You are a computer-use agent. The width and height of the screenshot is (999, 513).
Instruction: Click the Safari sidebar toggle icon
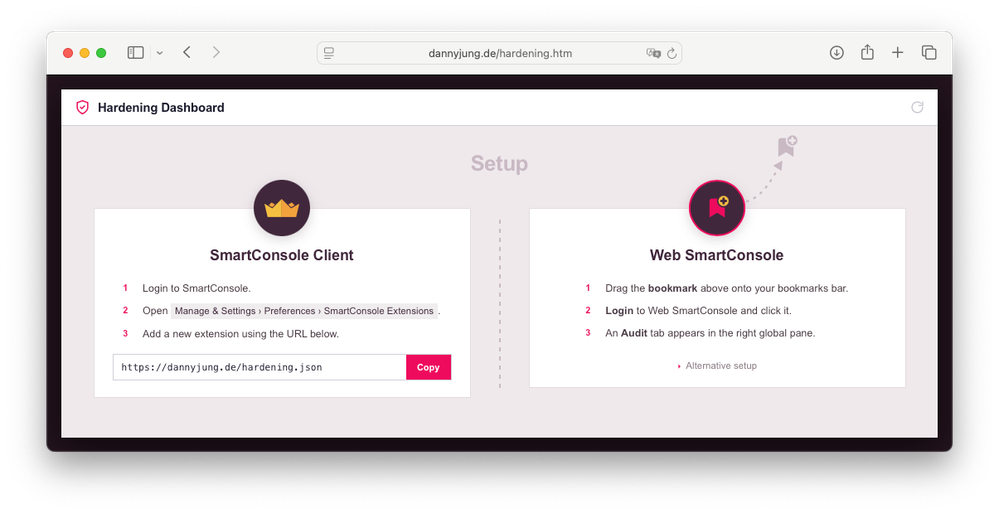[136, 53]
